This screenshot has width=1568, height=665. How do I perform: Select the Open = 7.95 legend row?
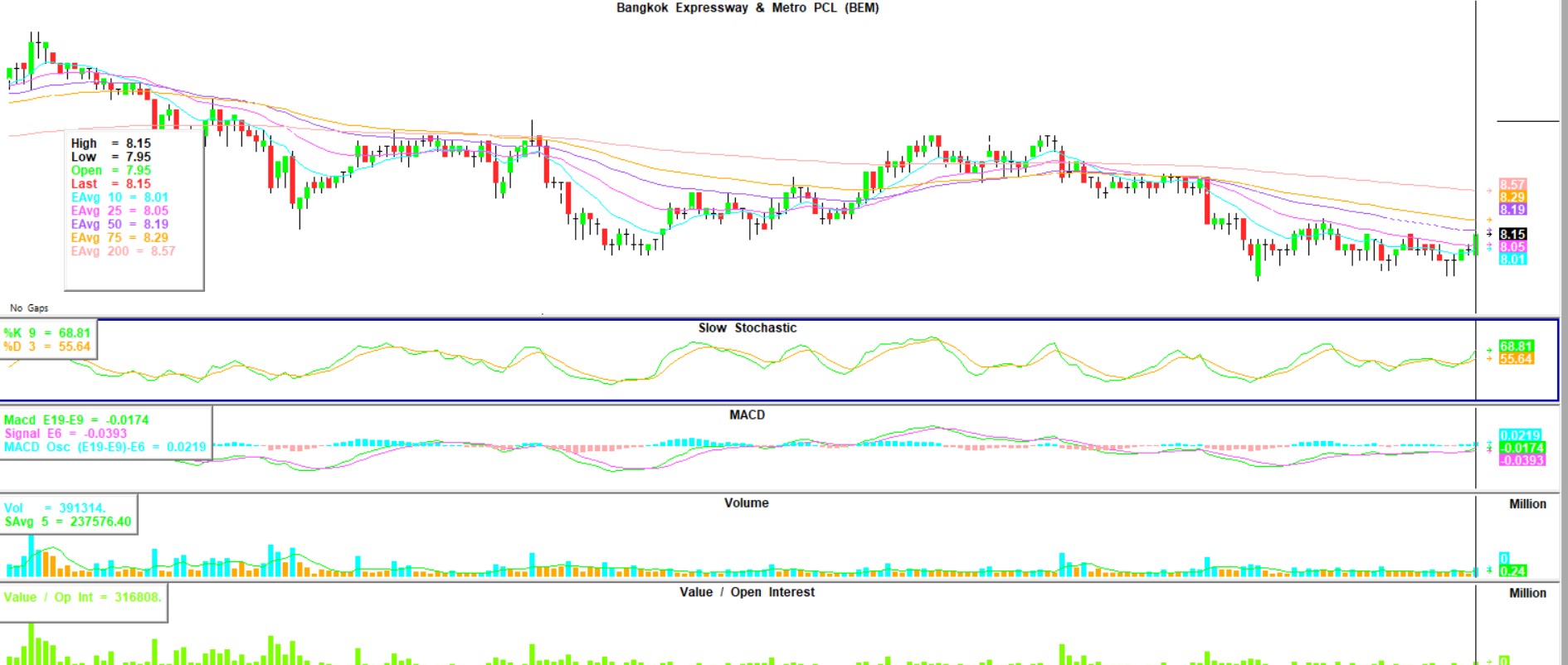point(111,170)
